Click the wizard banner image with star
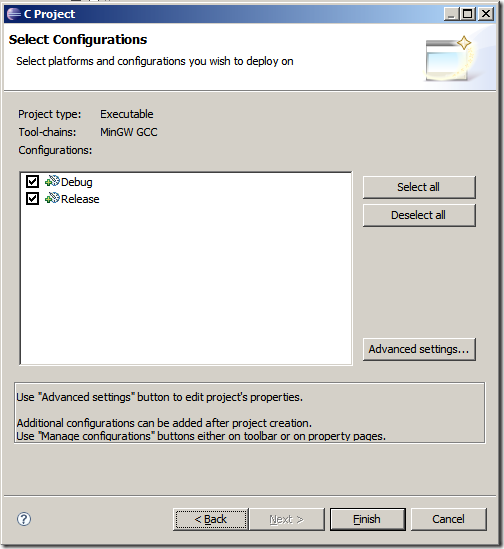The height and width of the screenshot is (549, 504). click(449, 58)
